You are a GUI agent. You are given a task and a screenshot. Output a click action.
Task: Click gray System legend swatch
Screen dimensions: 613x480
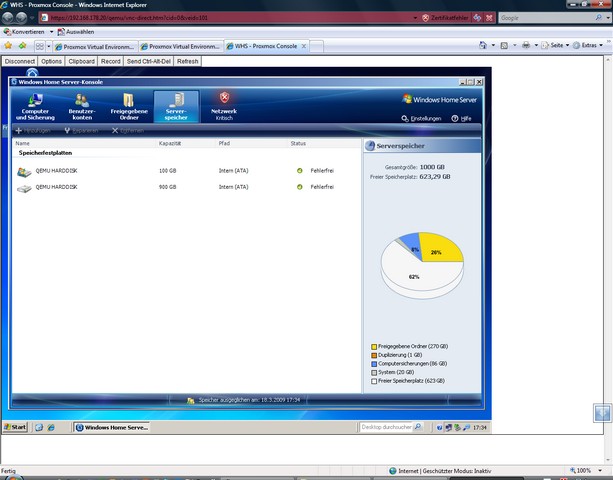click(x=374, y=373)
